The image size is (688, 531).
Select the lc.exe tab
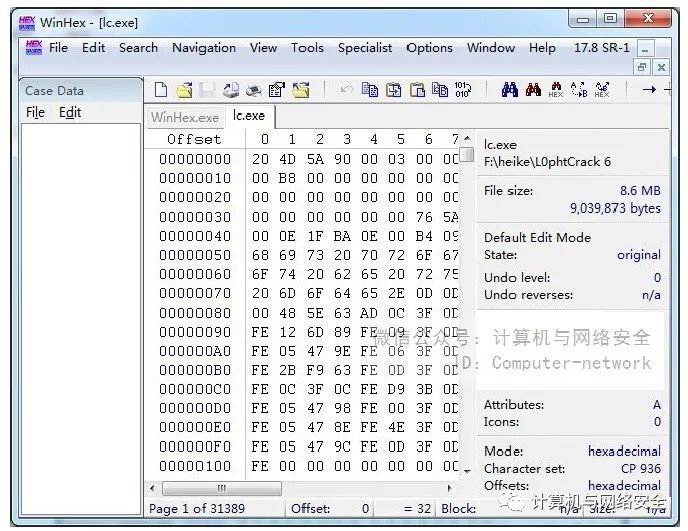click(249, 115)
